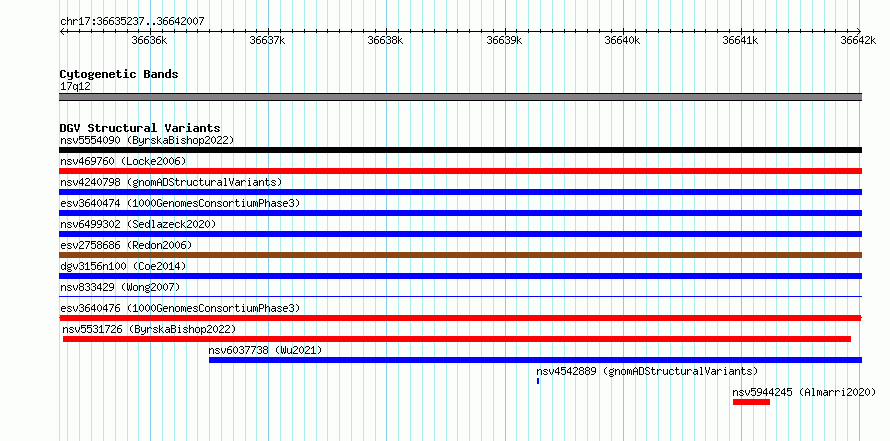
Task: Open the dgv3156n100 (Coe2014) label
Action: pyautogui.click(x=123, y=266)
